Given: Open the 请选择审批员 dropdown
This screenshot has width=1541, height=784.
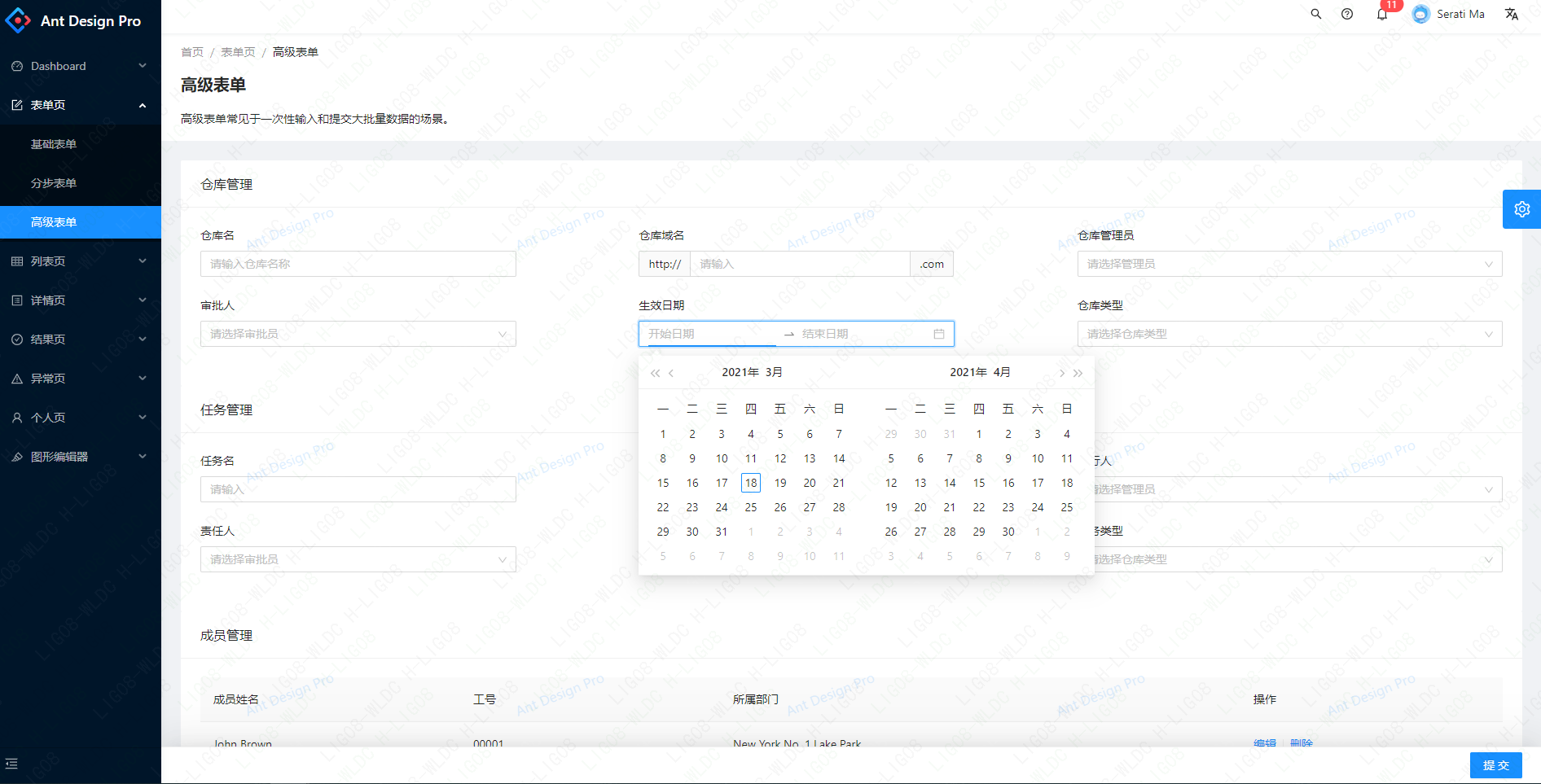Looking at the screenshot, I should (x=358, y=333).
